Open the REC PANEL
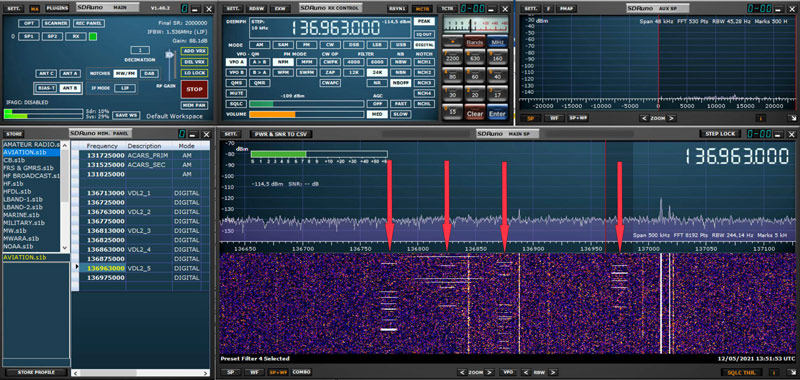 (89, 23)
